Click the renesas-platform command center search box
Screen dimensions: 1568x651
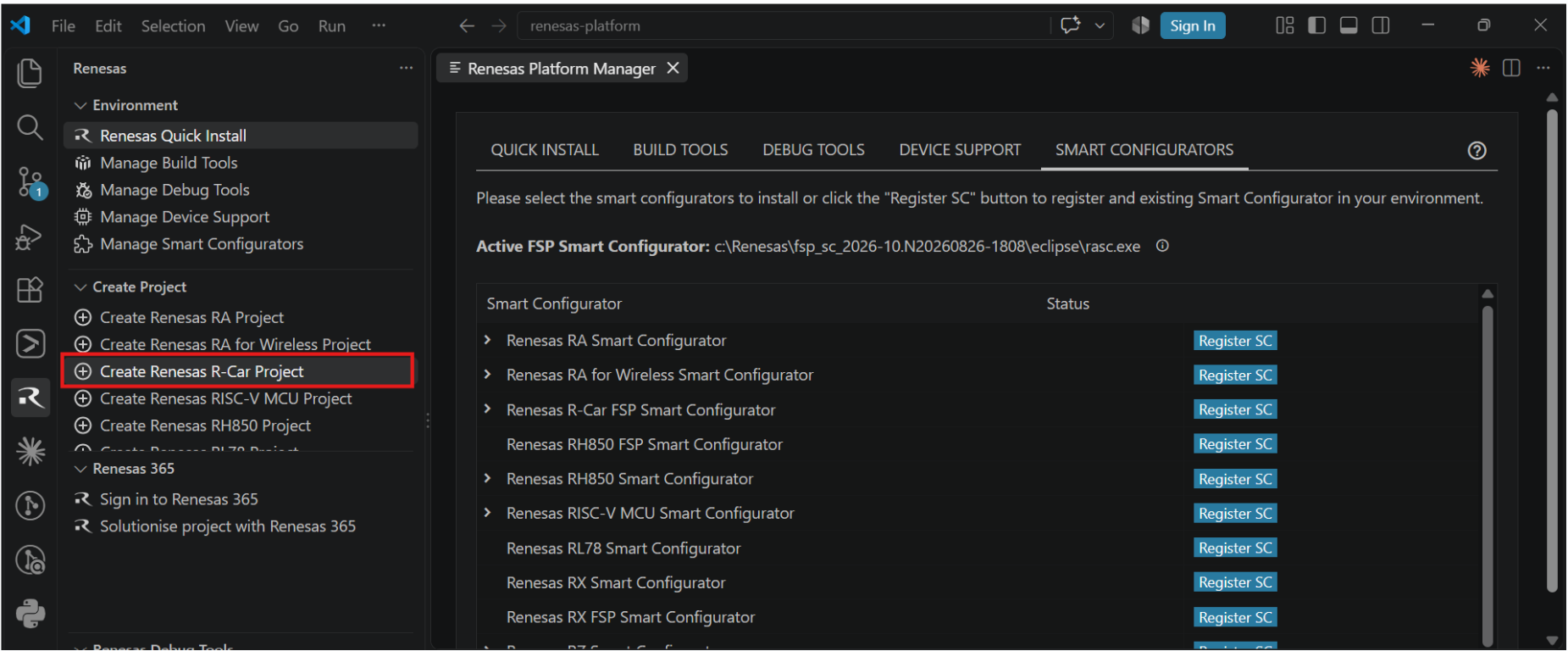point(784,25)
